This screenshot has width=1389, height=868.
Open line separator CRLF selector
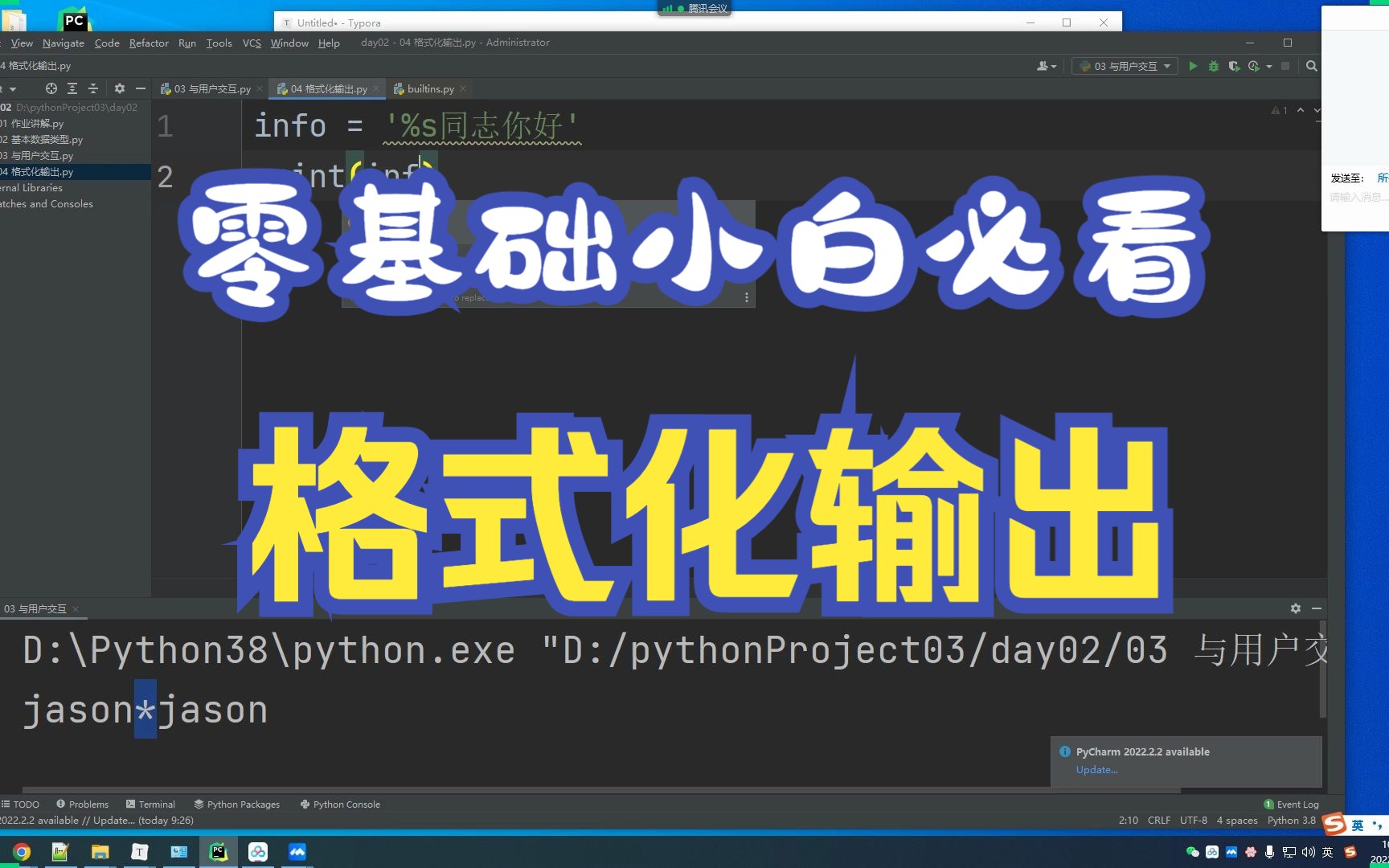[x=1158, y=821]
